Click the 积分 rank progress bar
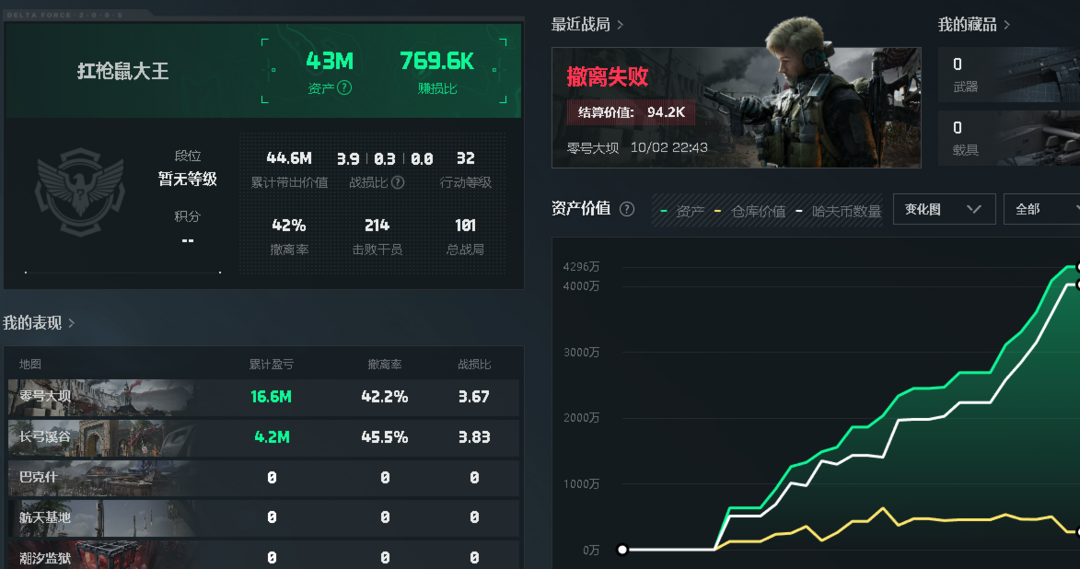This screenshot has width=1080, height=569. [x=122, y=272]
